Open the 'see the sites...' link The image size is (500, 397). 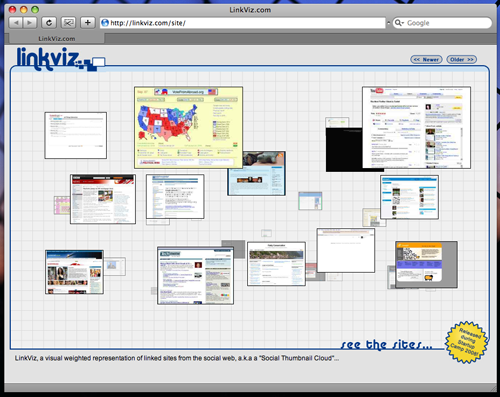387,344
